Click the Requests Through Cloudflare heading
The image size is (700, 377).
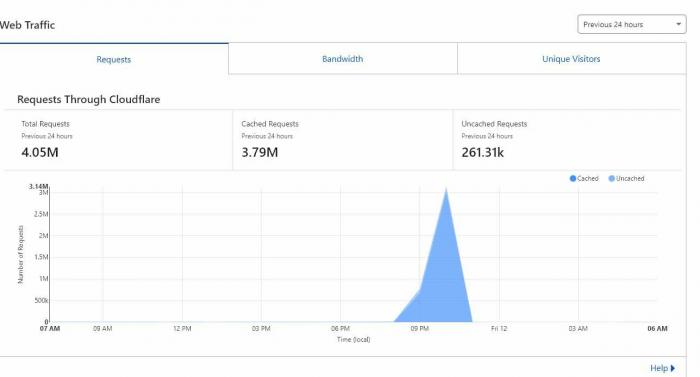click(88, 99)
